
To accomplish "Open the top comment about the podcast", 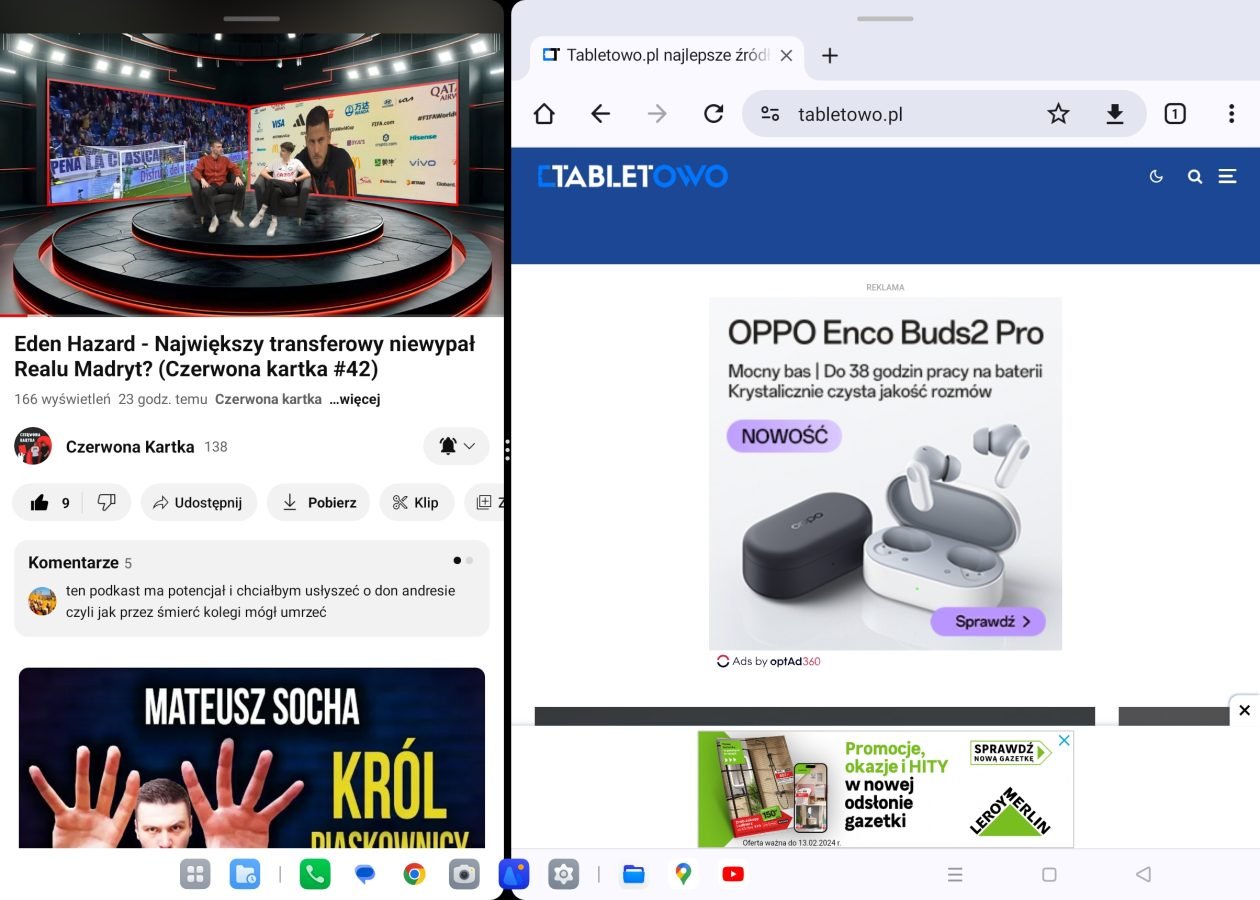I will point(261,601).
